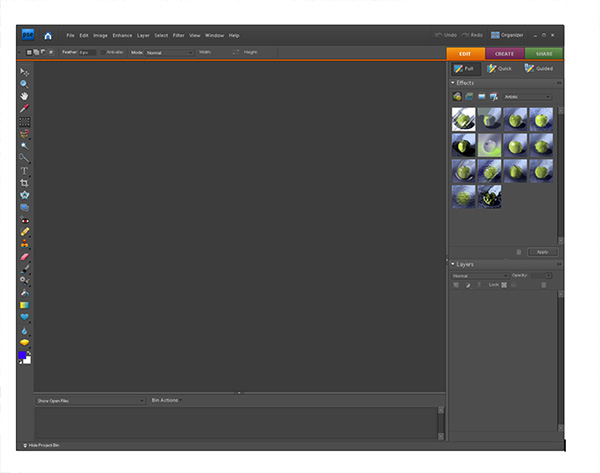600x473 pixels.
Task: Select the Horizontal Type tool
Action: tap(24, 171)
